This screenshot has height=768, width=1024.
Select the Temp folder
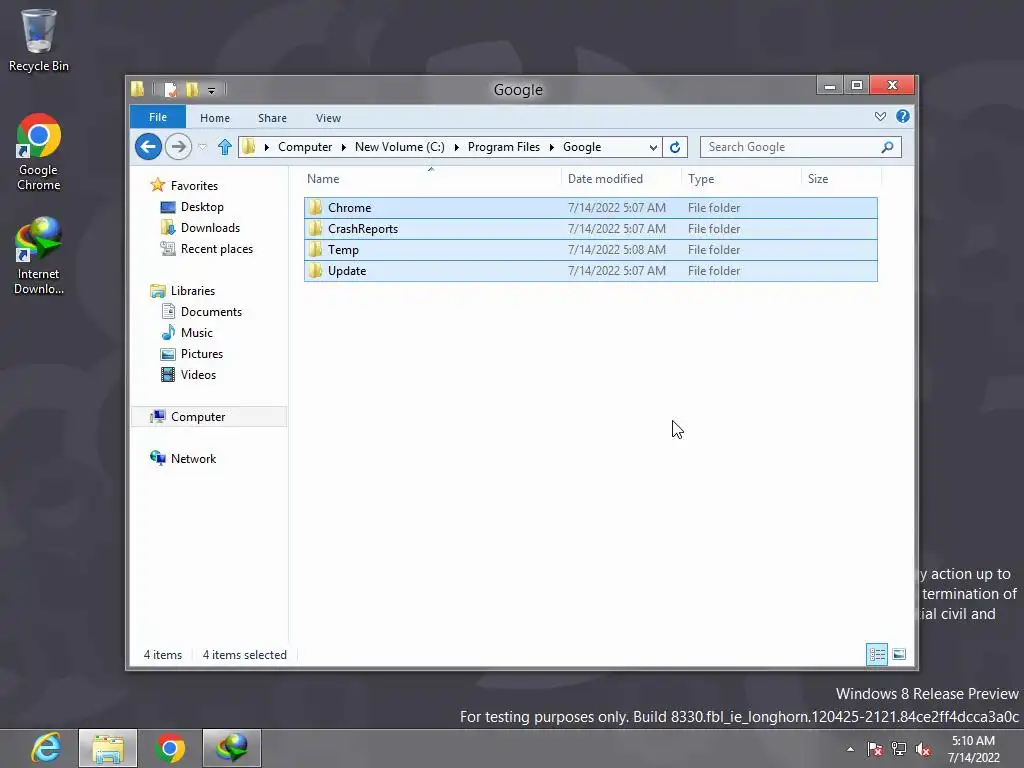[x=590, y=249]
